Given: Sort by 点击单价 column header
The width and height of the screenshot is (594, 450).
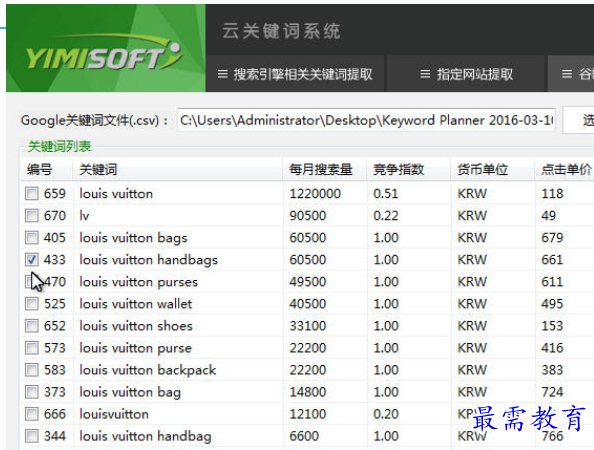Looking at the screenshot, I should (x=565, y=169).
